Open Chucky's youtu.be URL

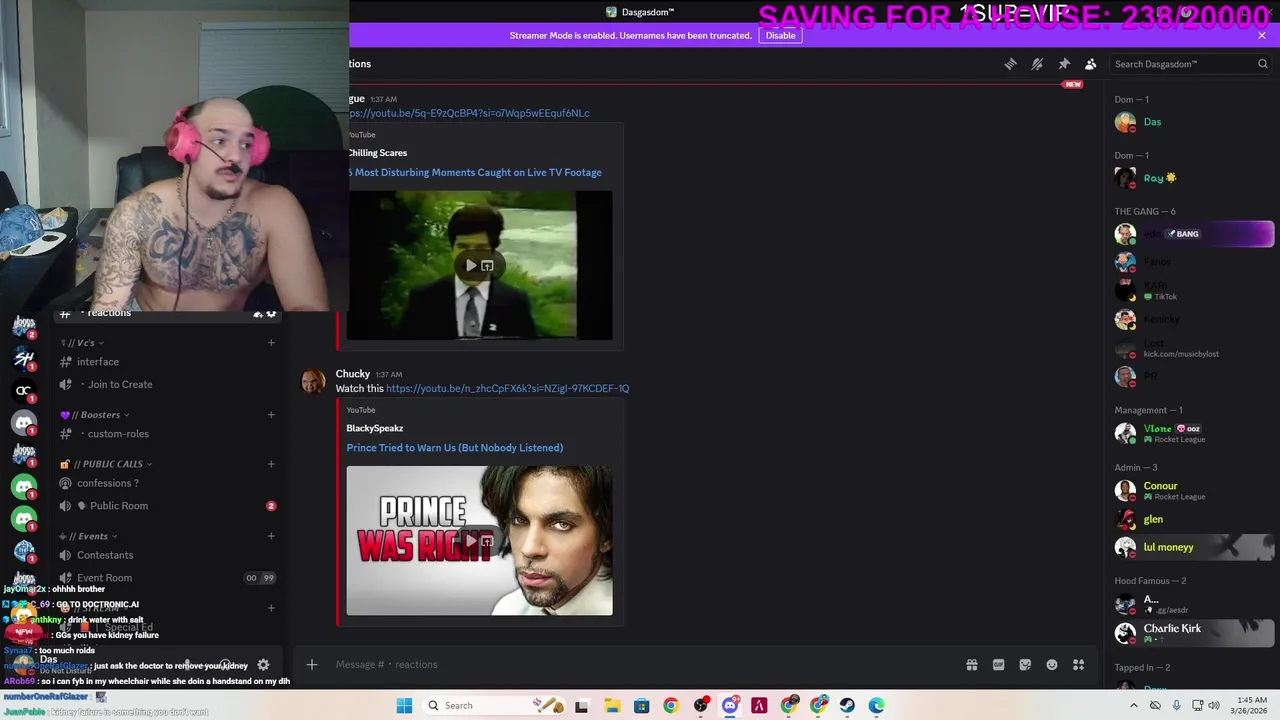pos(507,388)
